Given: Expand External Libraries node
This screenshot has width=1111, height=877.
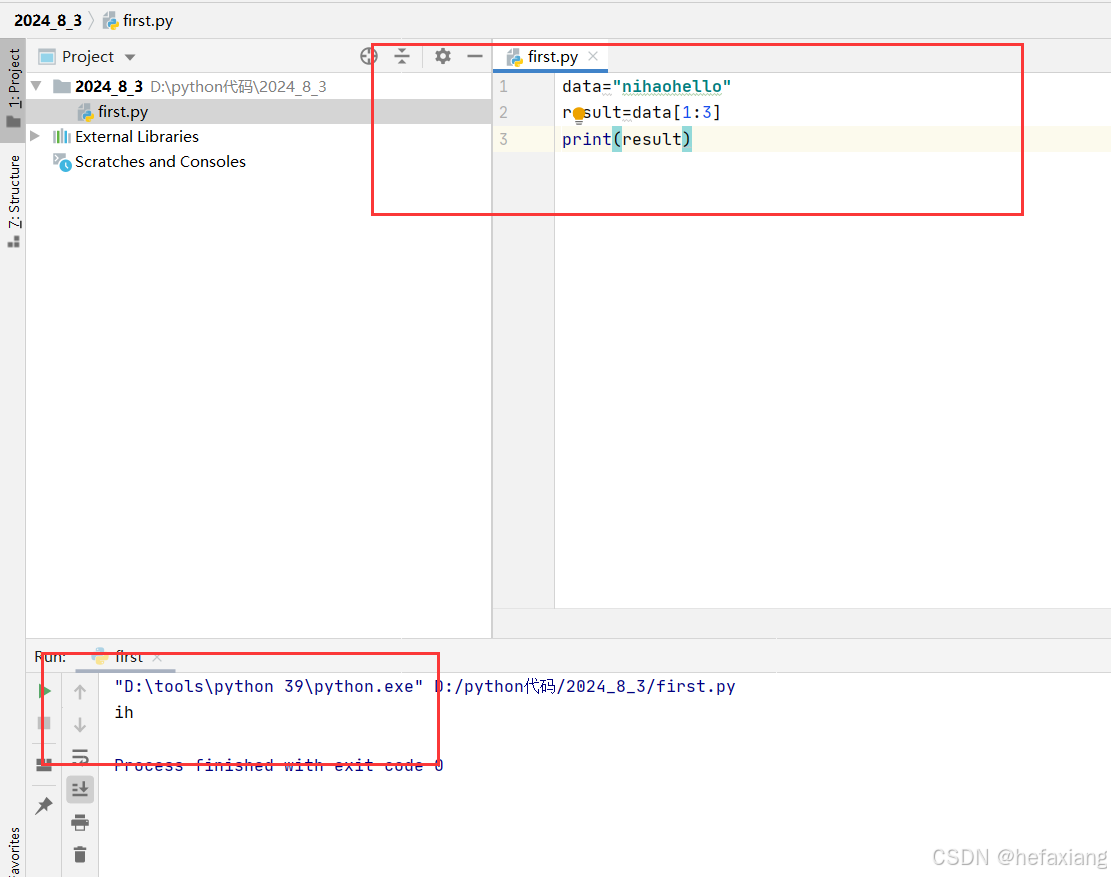Looking at the screenshot, I should pyautogui.click(x=36, y=136).
